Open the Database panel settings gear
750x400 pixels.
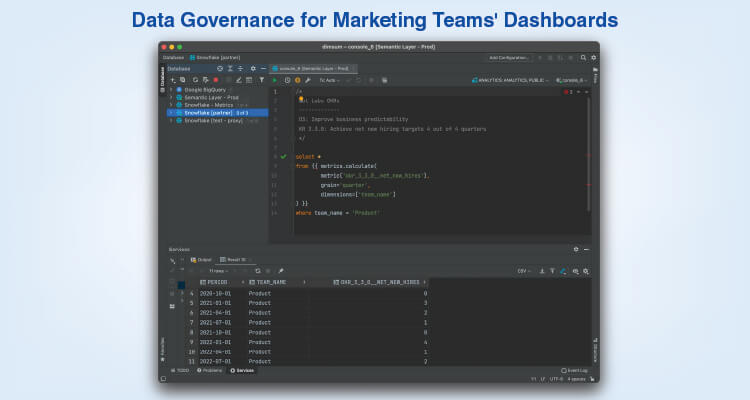click(x=253, y=69)
